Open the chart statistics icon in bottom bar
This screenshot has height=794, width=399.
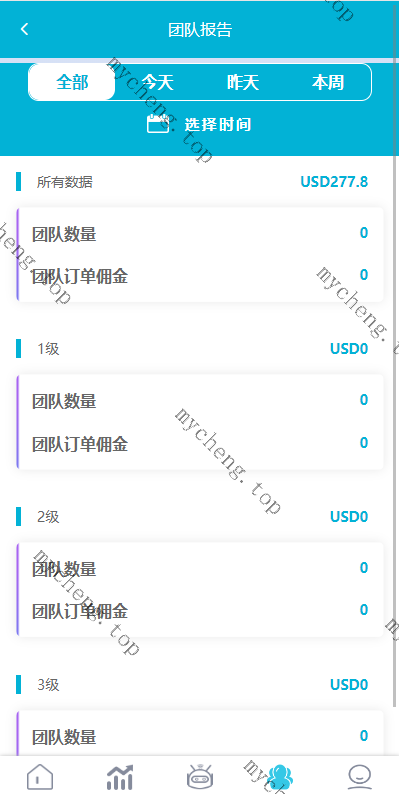pyautogui.click(x=120, y=776)
